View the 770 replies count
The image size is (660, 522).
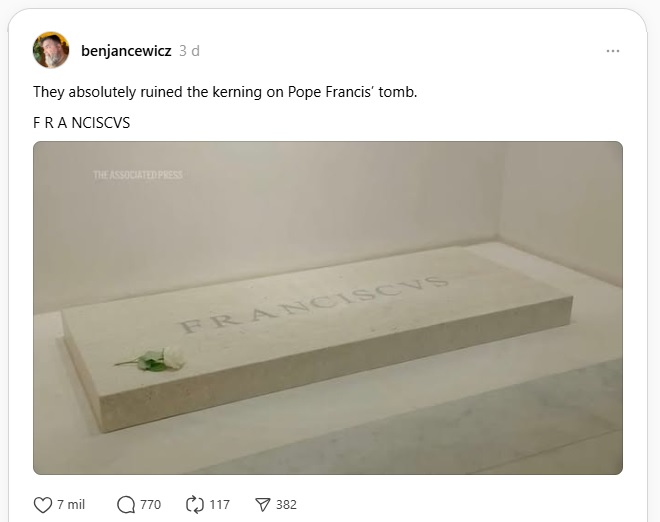click(x=151, y=504)
